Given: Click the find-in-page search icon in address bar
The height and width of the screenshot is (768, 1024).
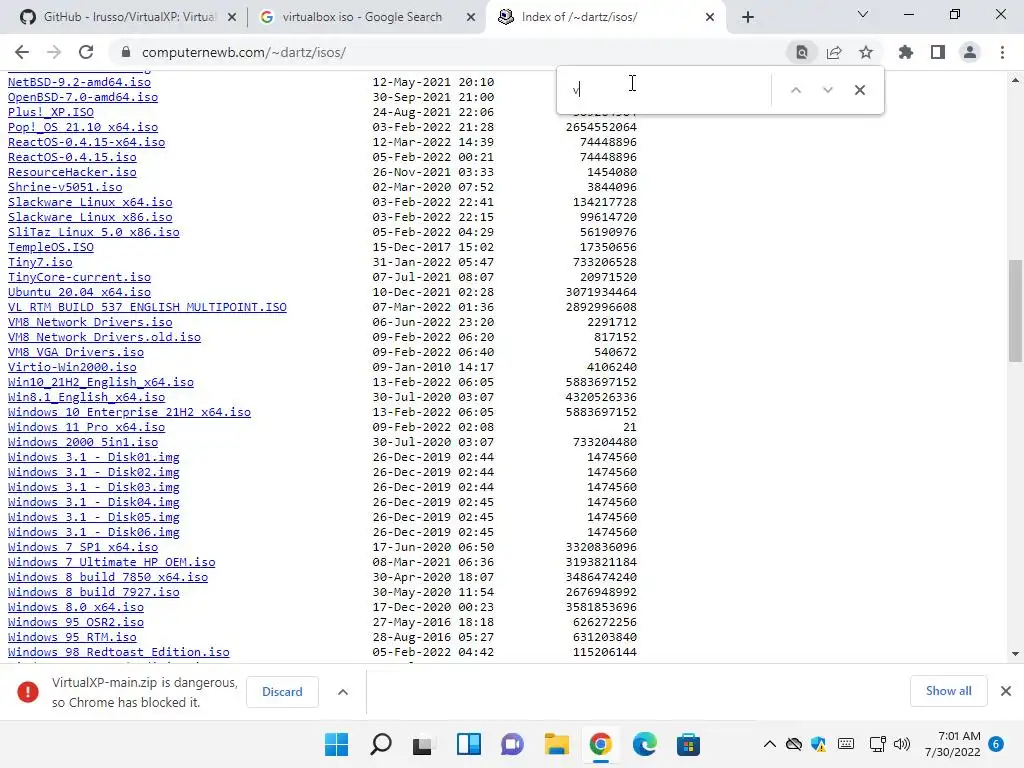Looking at the screenshot, I should [802, 52].
